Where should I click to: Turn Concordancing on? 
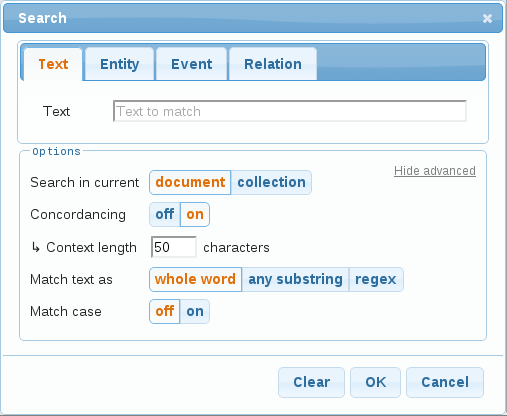(195, 214)
